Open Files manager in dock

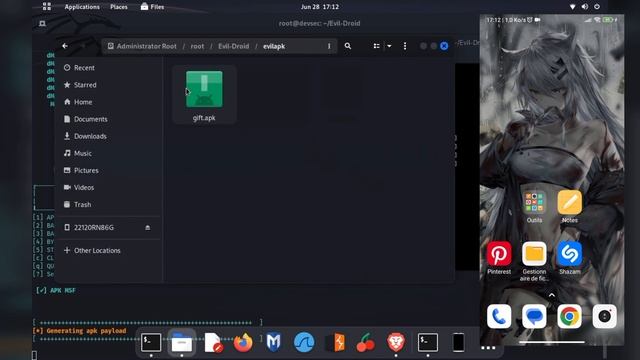182,342
